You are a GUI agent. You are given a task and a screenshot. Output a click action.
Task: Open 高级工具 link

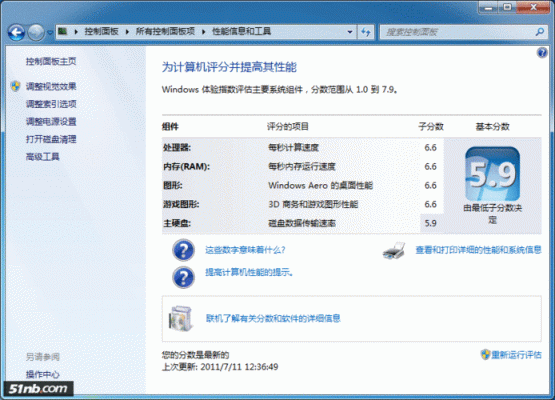tap(42, 156)
